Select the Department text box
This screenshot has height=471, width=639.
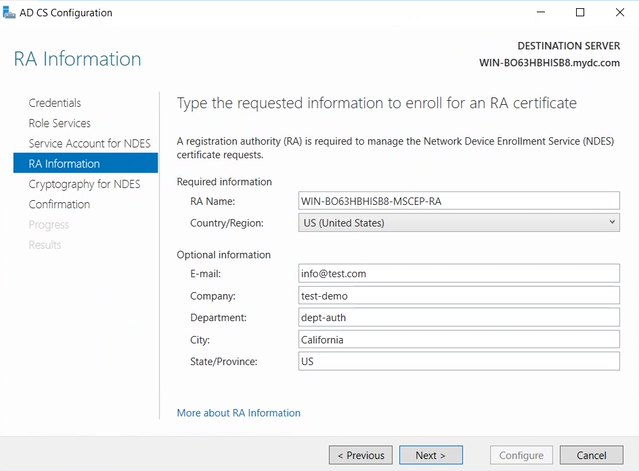459,317
